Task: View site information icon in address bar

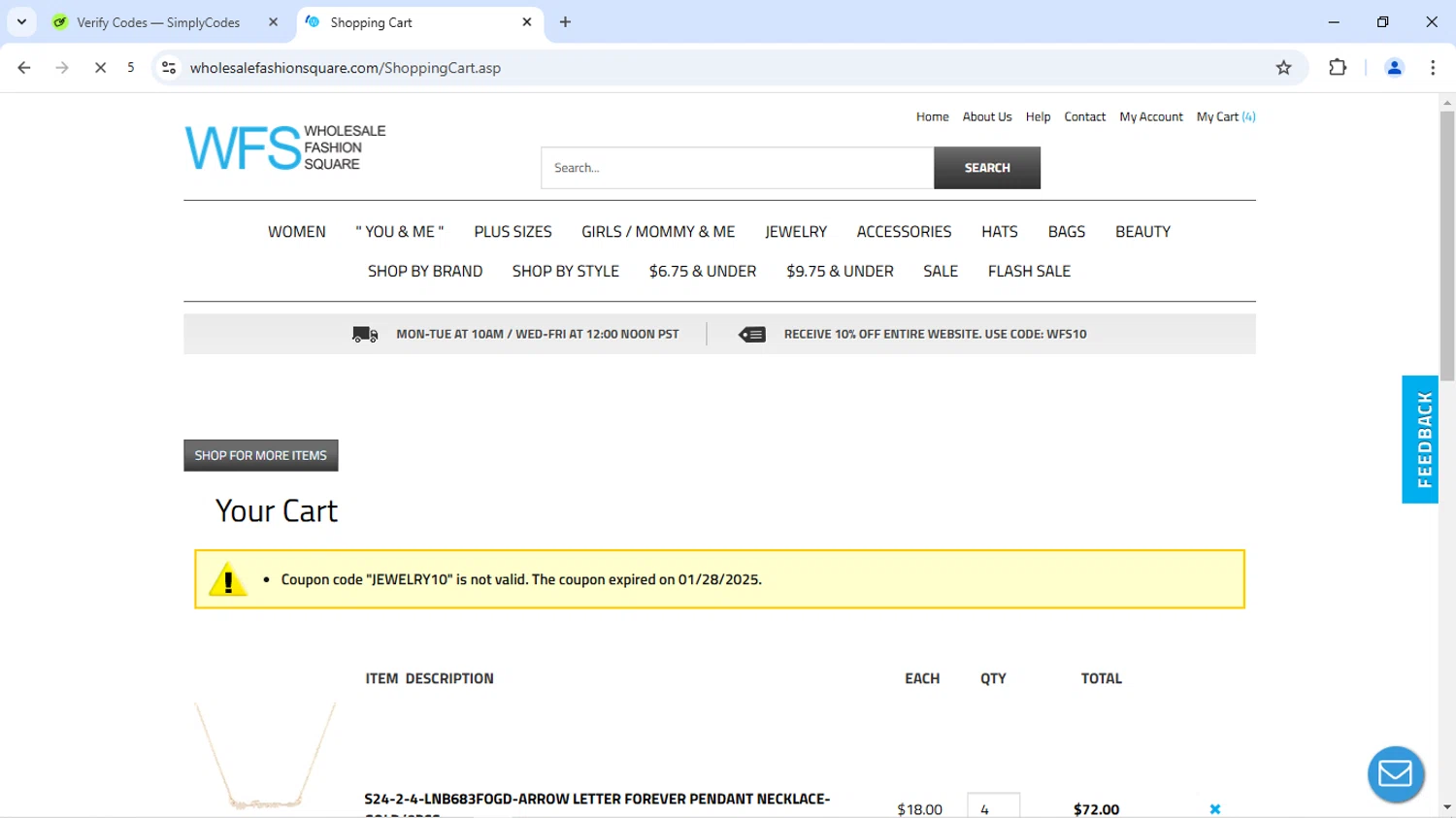Action: [169, 68]
